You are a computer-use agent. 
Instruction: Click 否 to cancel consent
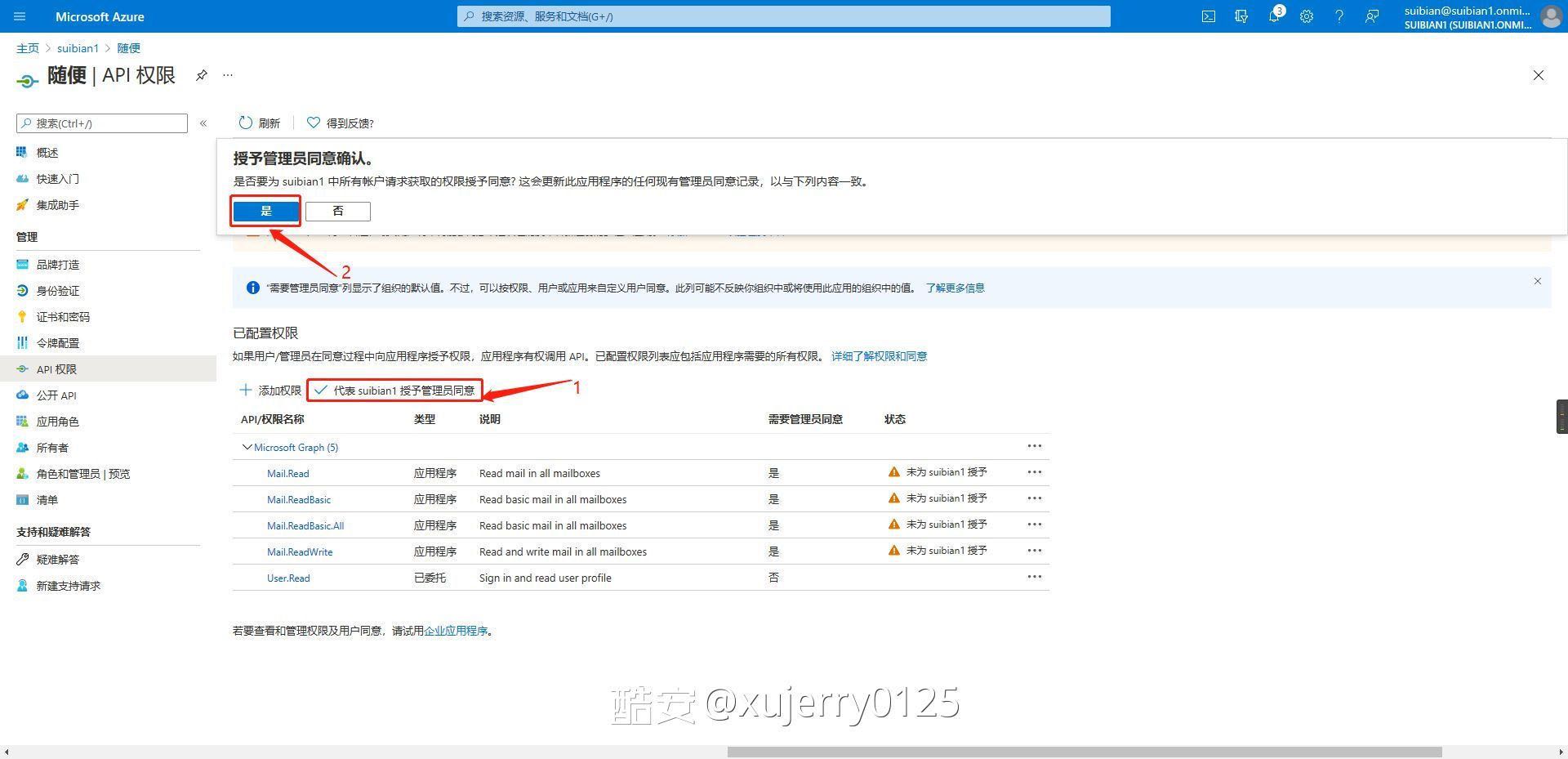click(338, 212)
